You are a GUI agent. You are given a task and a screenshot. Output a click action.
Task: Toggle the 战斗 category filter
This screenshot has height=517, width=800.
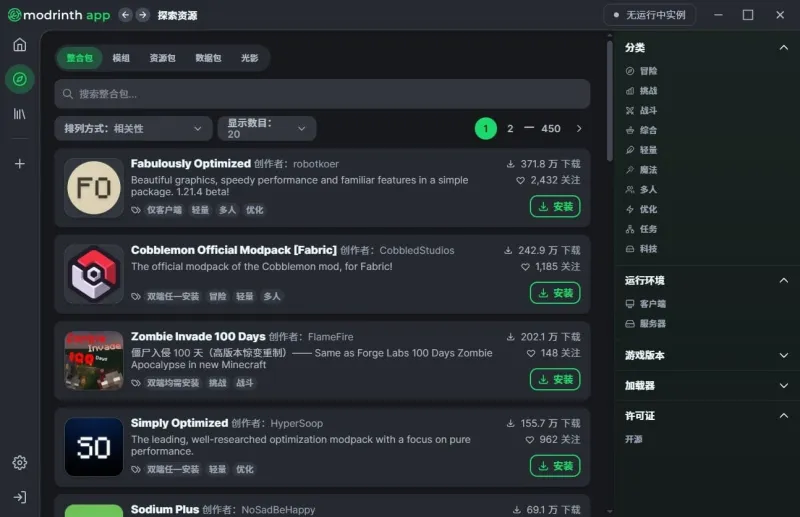click(642, 111)
